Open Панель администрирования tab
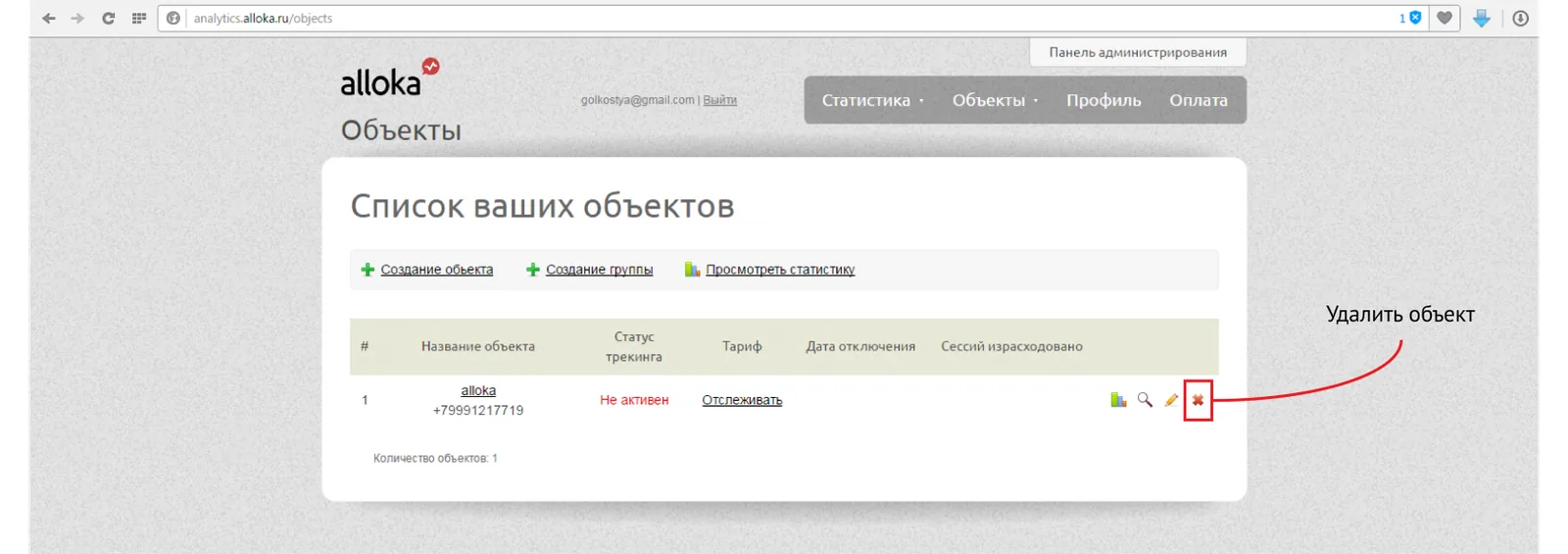Screen dimensions: 1568x554 [x=1138, y=52]
